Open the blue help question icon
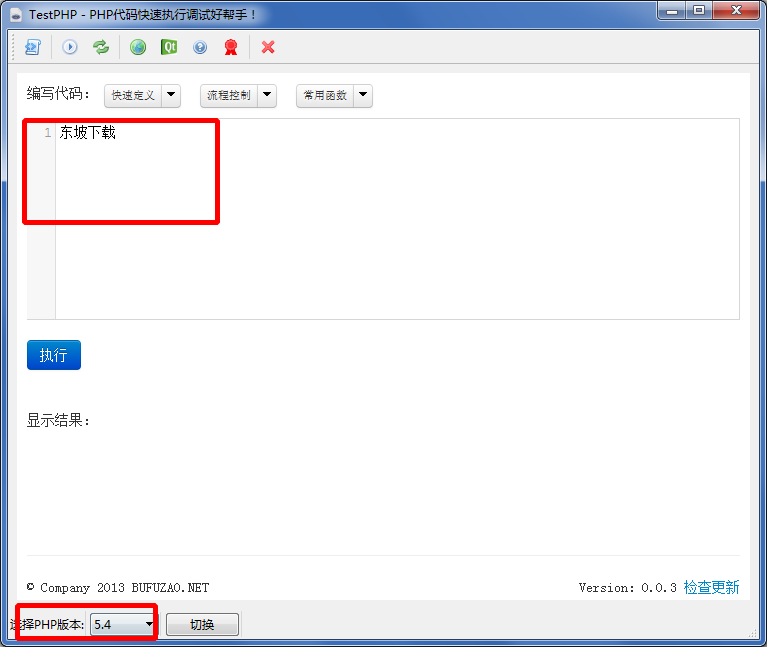Screen dimensions: 767x647 [200, 47]
